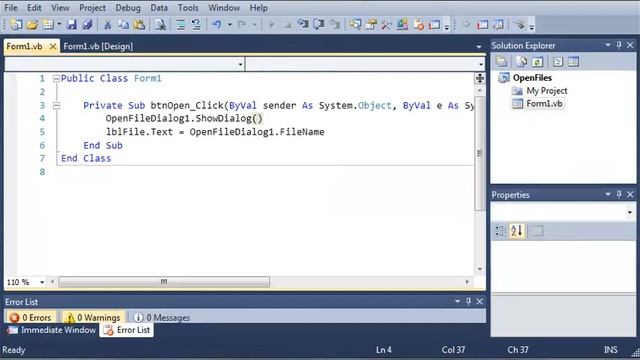The width and height of the screenshot is (640, 360).
Task: Click the horizontal scrollbar right arrow
Action: [x=467, y=282]
